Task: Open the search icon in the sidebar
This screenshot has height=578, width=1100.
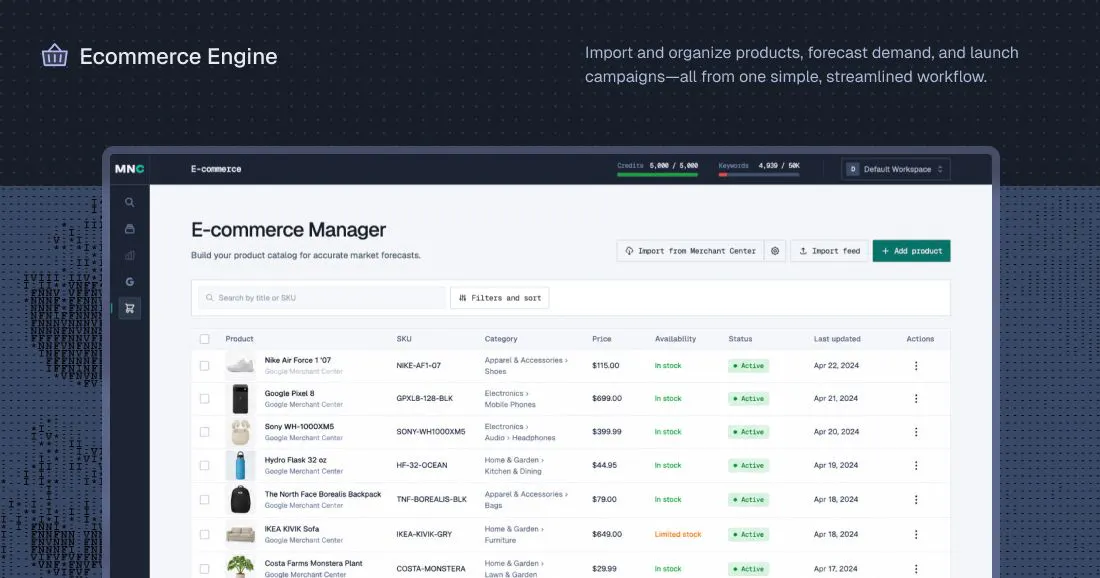Action: pyautogui.click(x=130, y=203)
